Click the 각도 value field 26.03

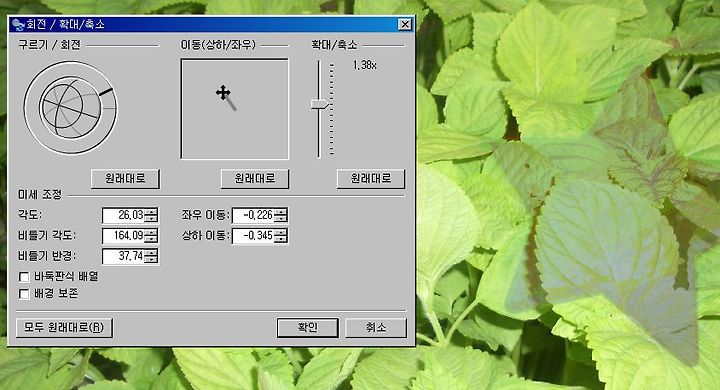click(x=124, y=215)
